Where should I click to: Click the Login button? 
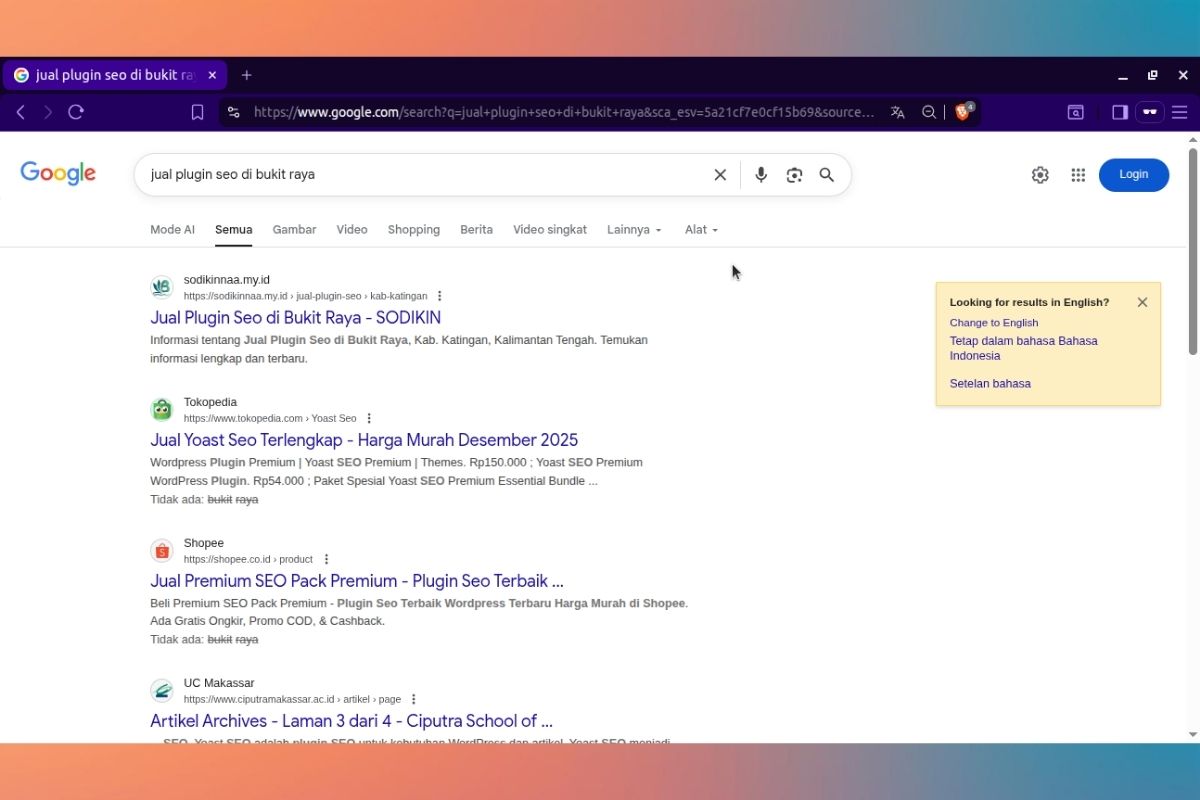(1133, 174)
